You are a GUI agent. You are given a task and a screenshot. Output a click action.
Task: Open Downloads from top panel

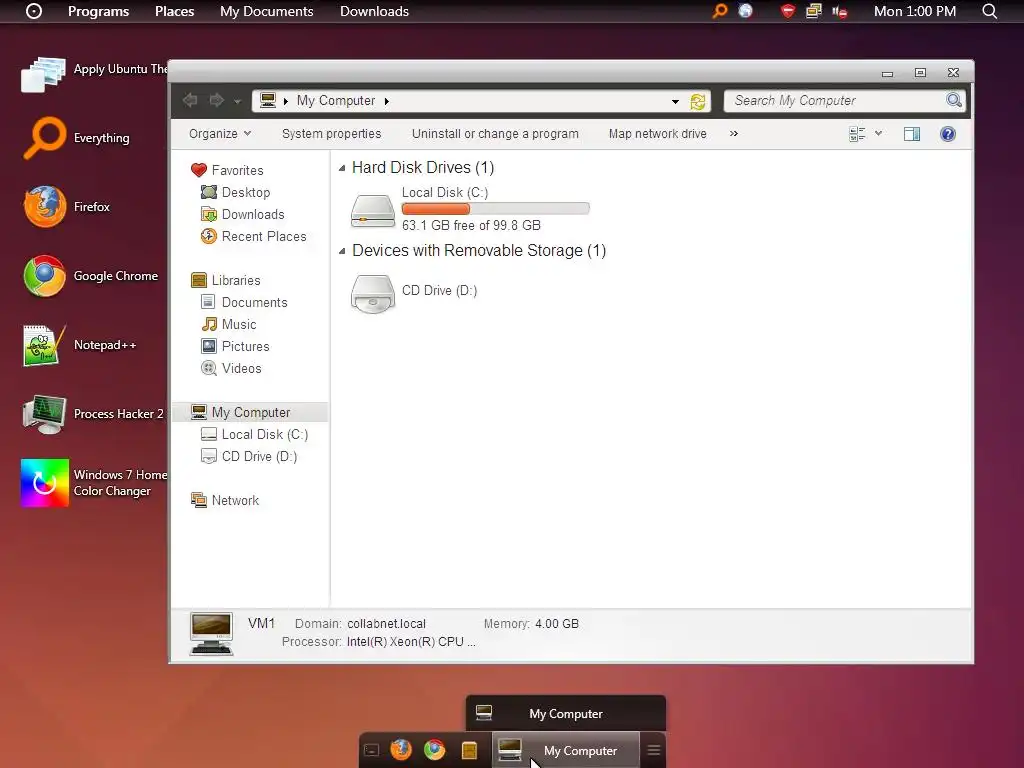374,11
